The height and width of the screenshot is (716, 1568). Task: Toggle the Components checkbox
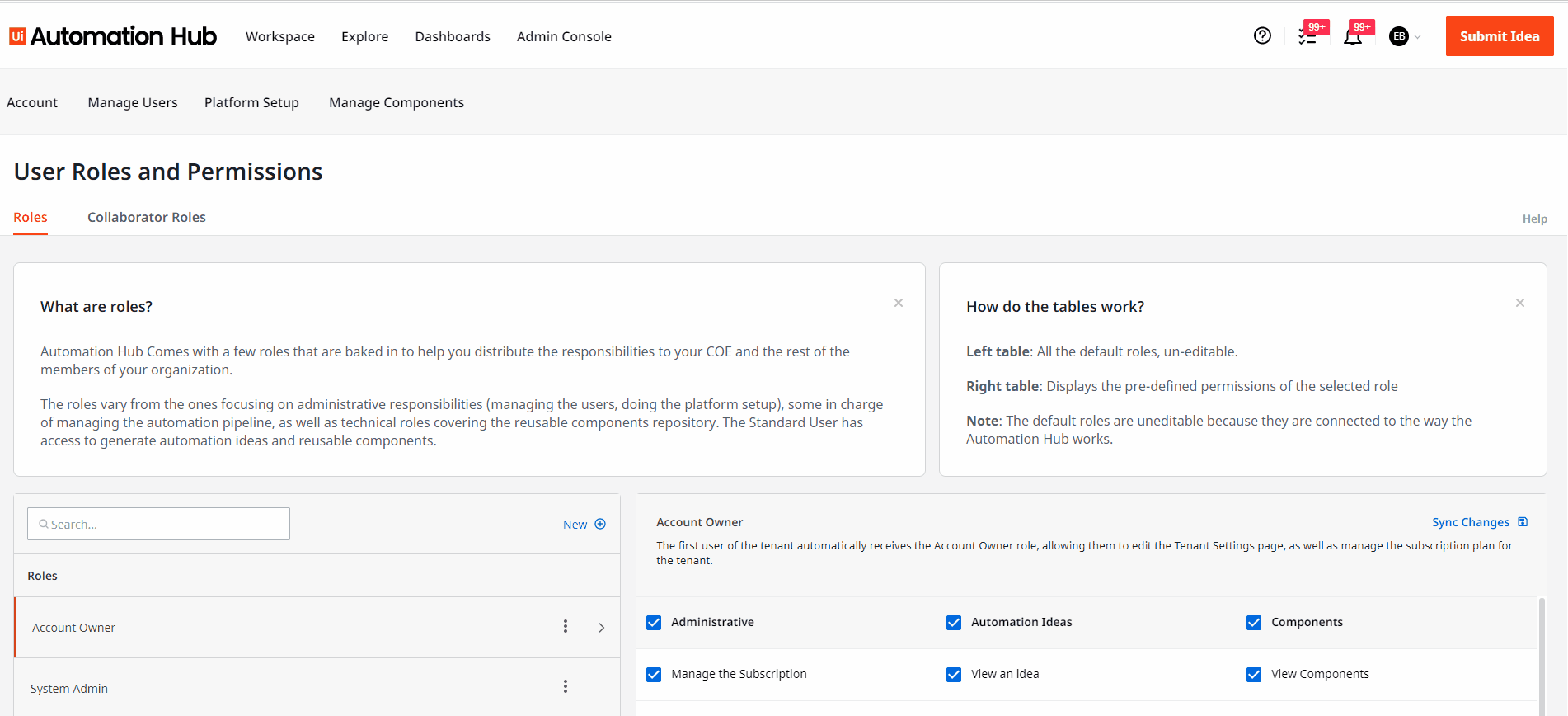[x=1254, y=623]
